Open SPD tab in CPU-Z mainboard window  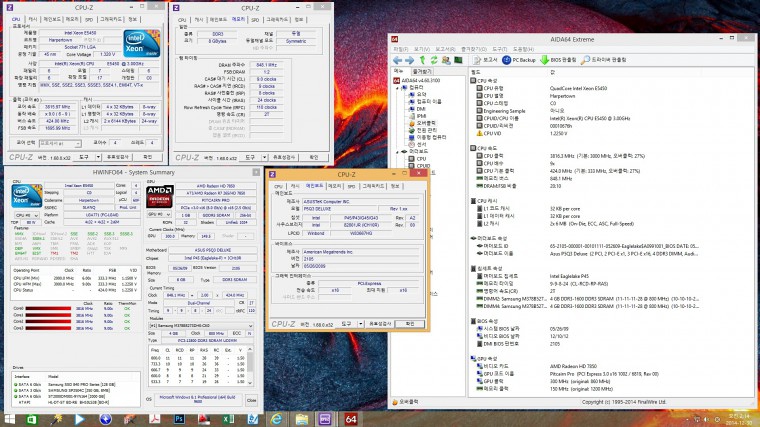[x=352, y=186]
